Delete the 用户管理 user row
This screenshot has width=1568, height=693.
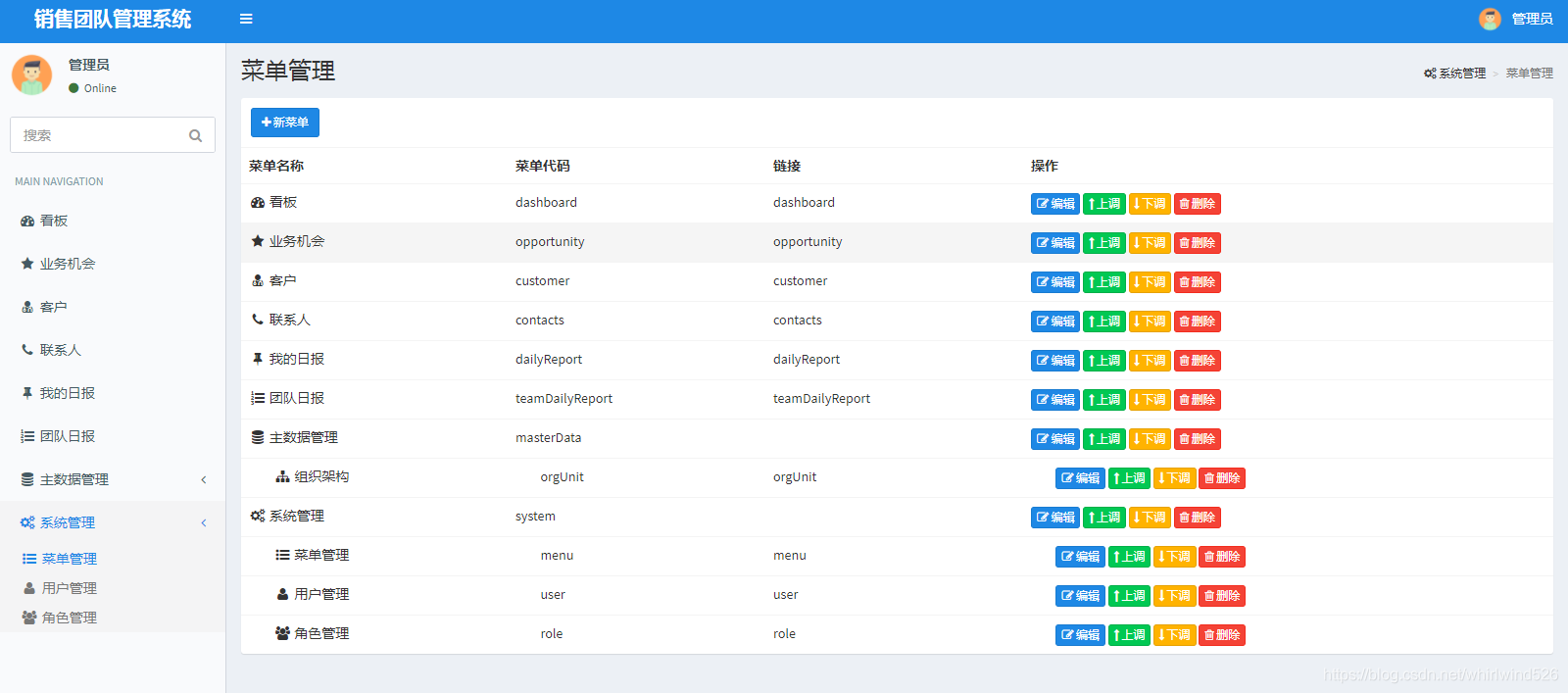(x=1222, y=596)
